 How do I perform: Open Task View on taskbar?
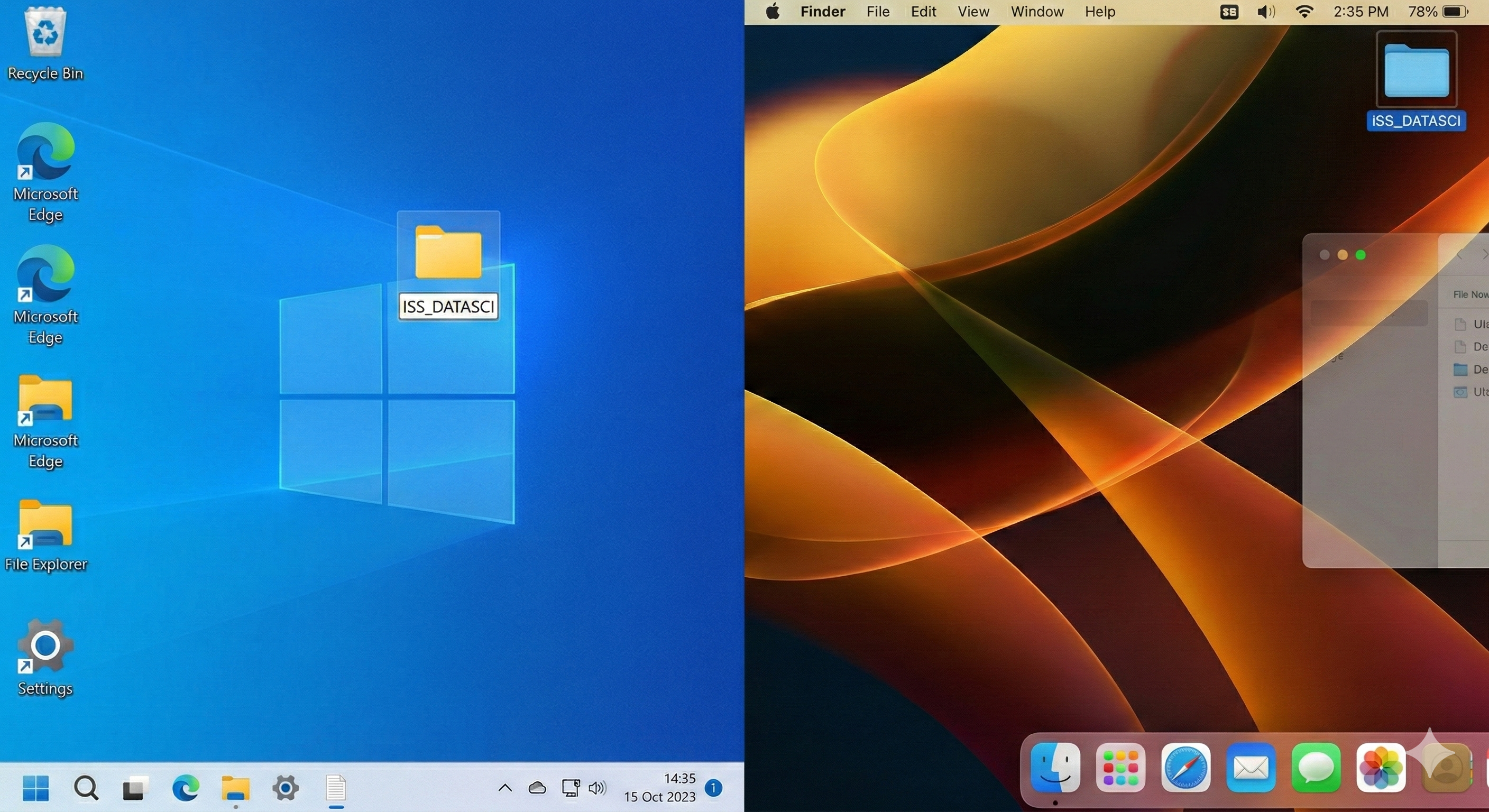(x=135, y=788)
